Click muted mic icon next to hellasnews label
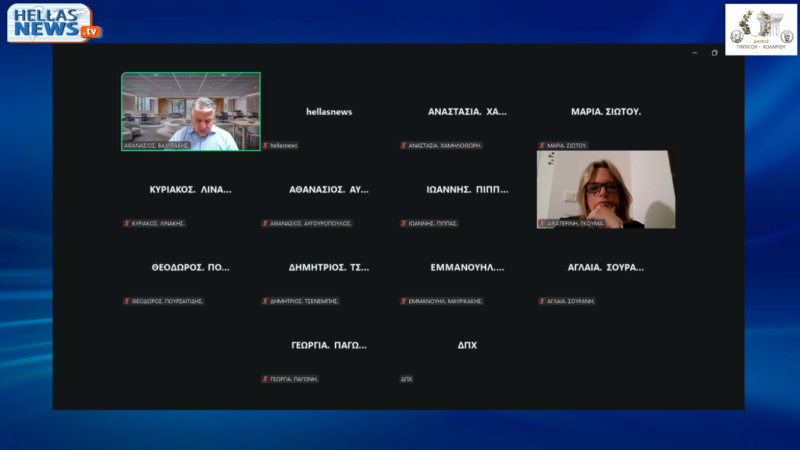Viewport: 800px width, 450px height. point(265,145)
